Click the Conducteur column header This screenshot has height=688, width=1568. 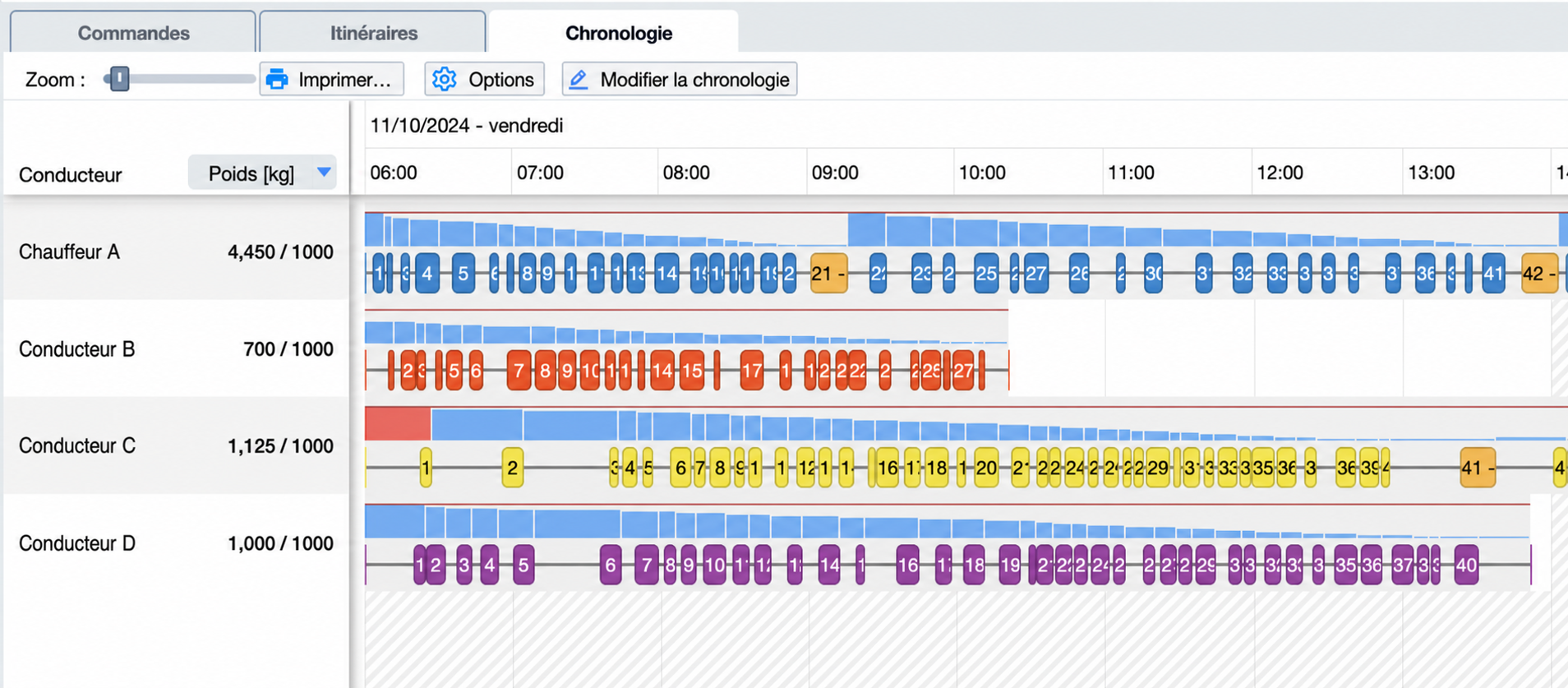point(70,174)
